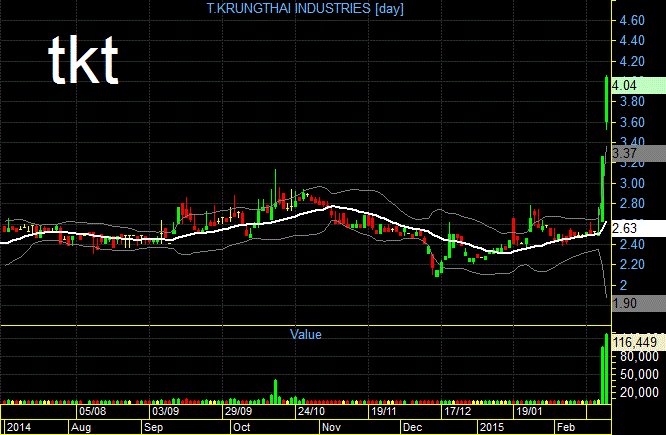This screenshot has width=666, height=435.
Task: Click the 19/11 date marker
Action: tap(384, 411)
